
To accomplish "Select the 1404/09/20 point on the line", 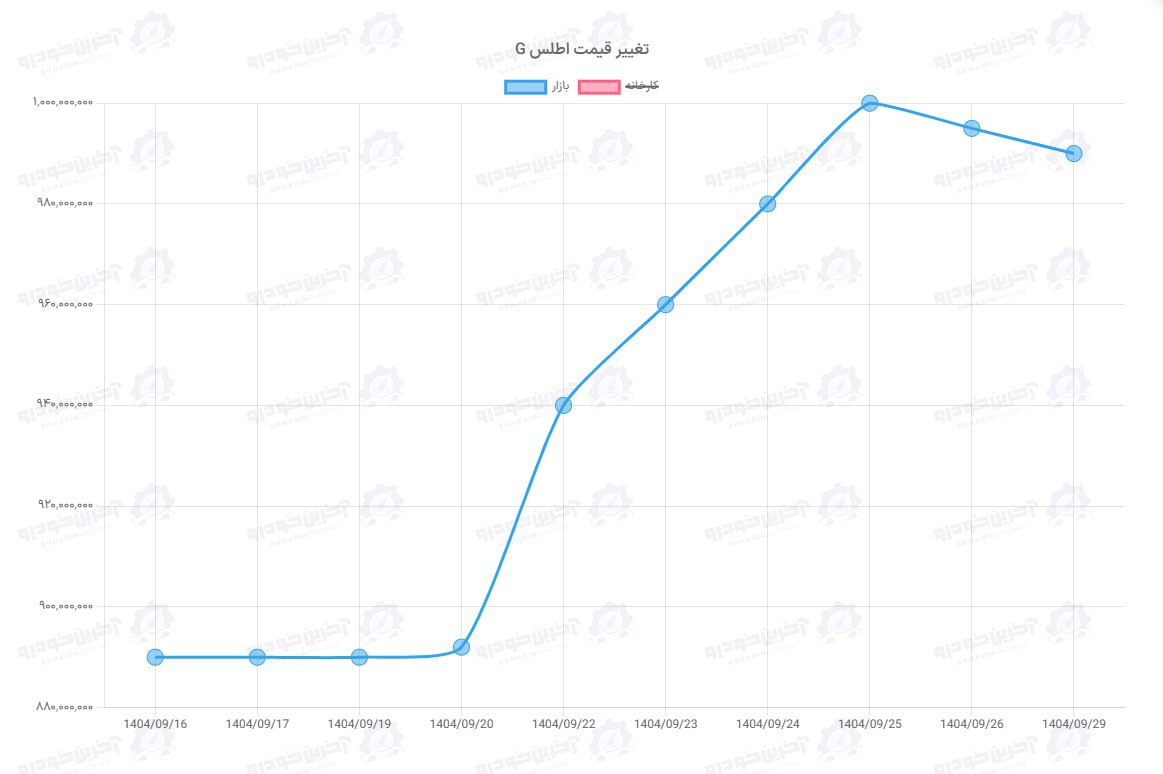I will pos(461,647).
